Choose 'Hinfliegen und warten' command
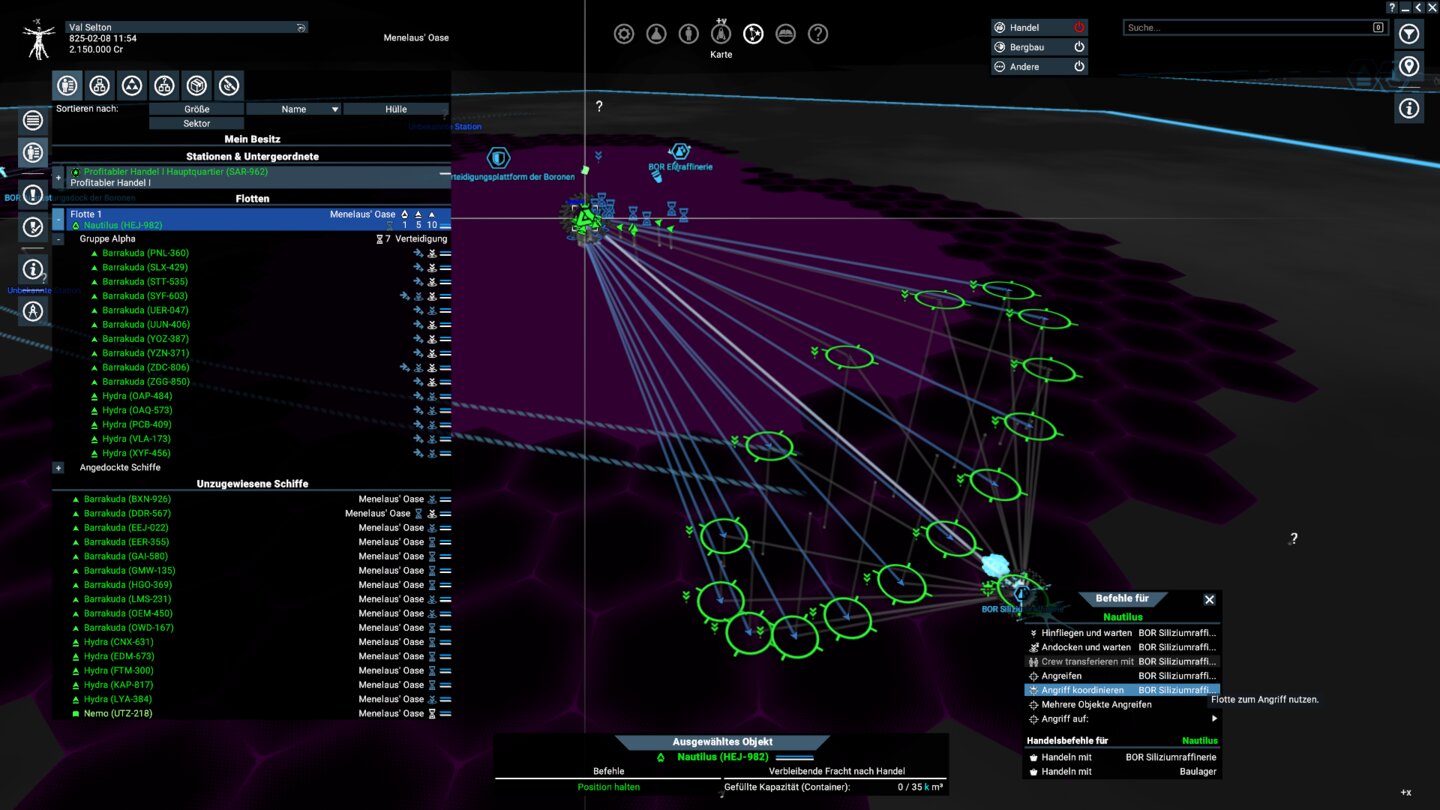The image size is (1440, 810). click(1122, 633)
